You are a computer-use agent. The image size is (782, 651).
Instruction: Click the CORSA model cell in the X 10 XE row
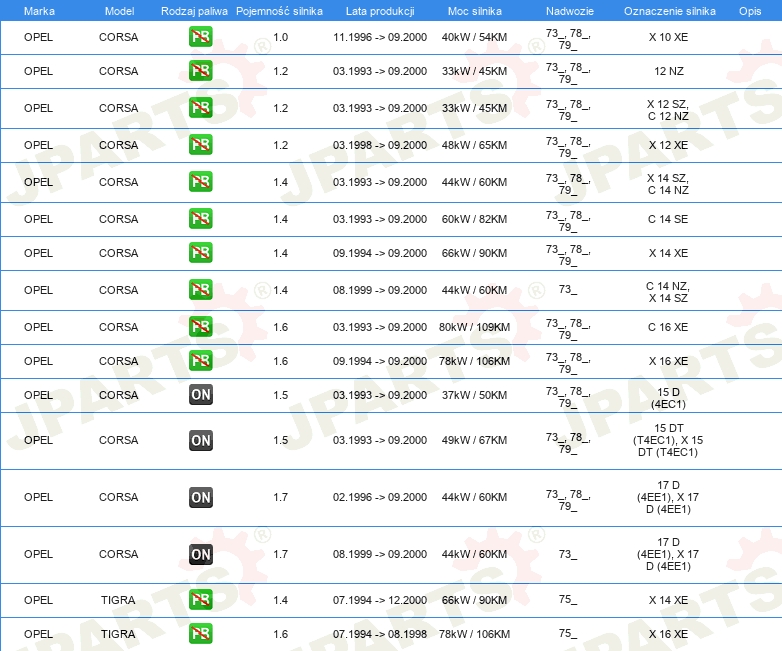118,37
